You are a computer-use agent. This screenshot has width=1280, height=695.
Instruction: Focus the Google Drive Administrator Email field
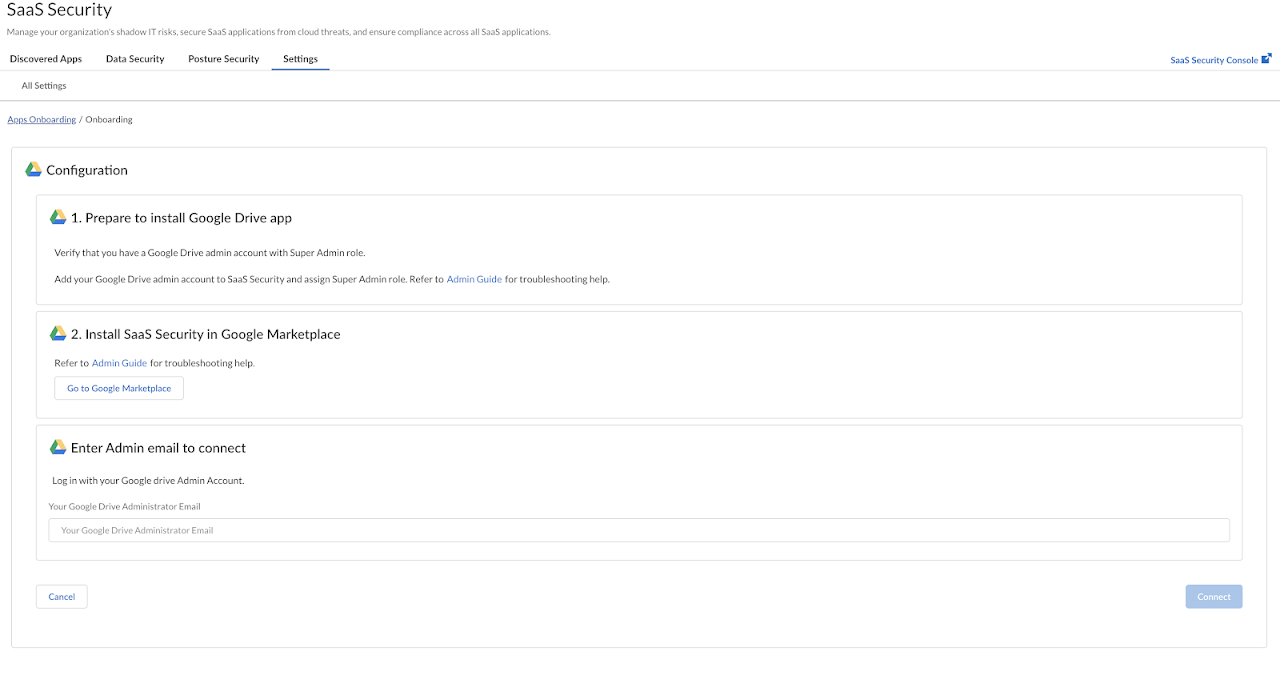[x=639, y=530]
